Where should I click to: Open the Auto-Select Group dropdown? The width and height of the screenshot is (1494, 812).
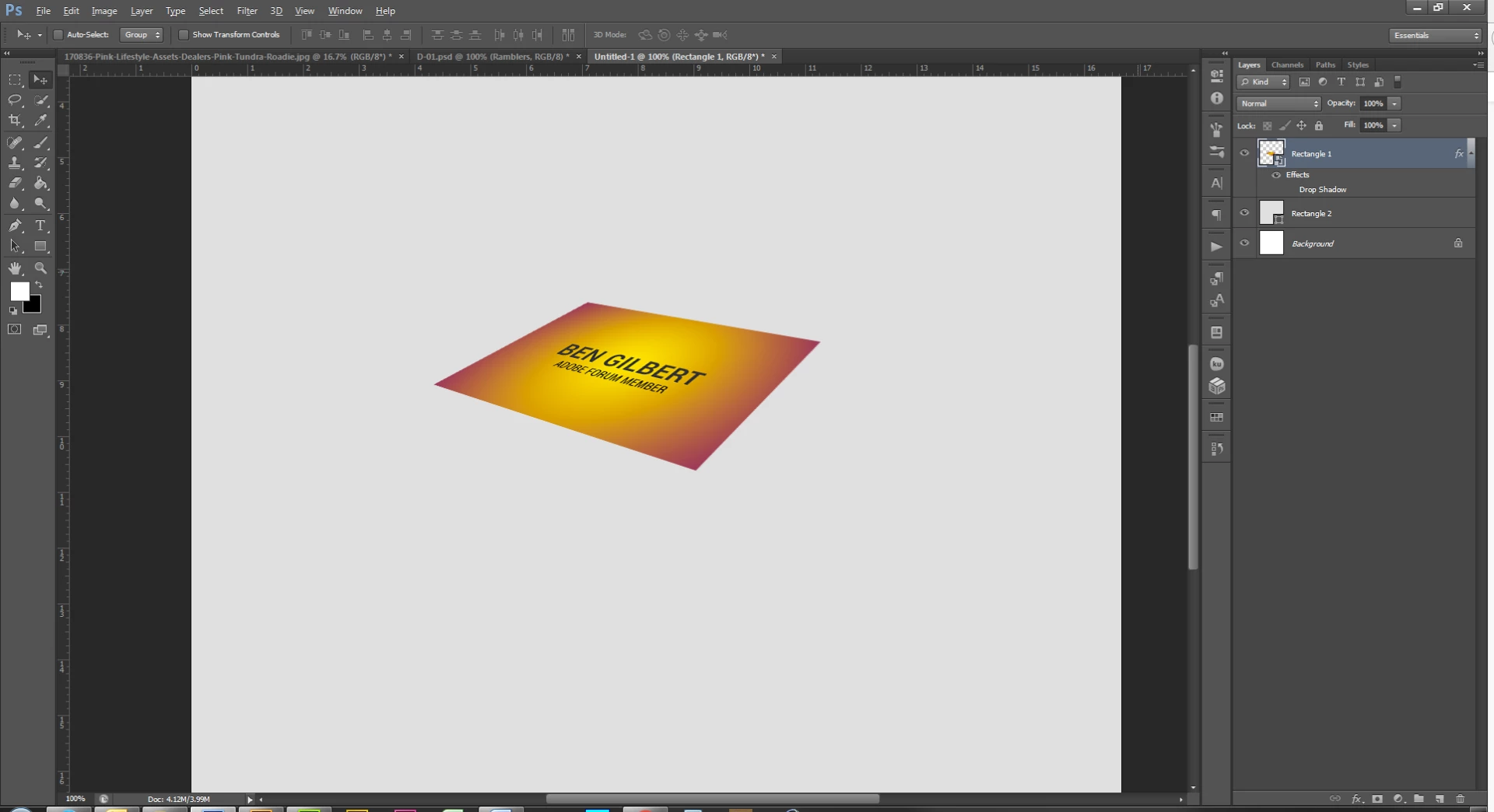tap(142, 35)
